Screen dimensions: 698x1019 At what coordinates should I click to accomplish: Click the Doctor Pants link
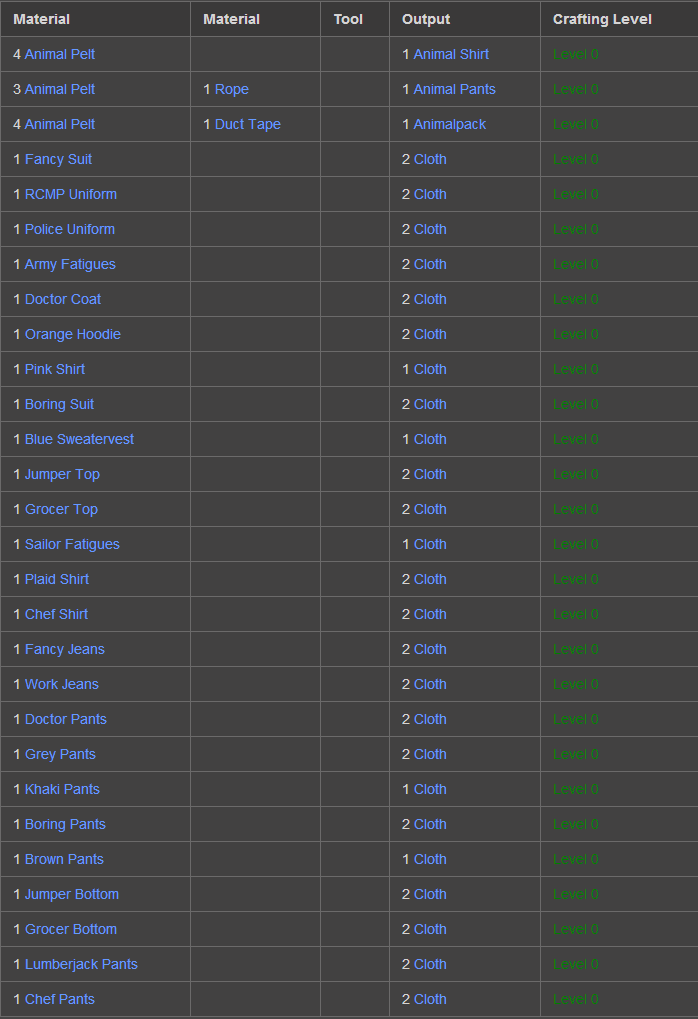pos(66,721)
